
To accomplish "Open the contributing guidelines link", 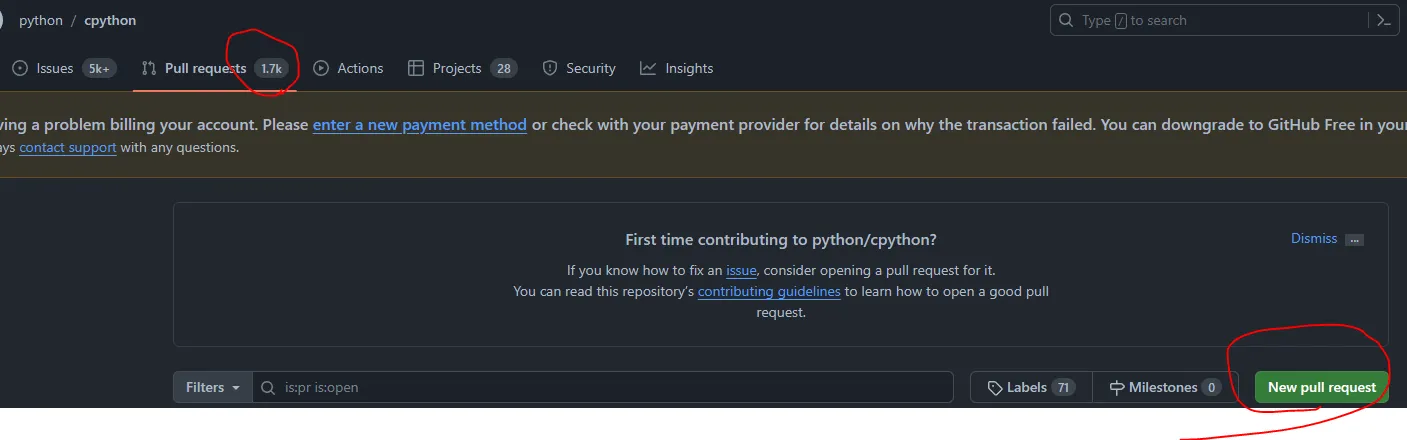I will [x=769, y=292].
